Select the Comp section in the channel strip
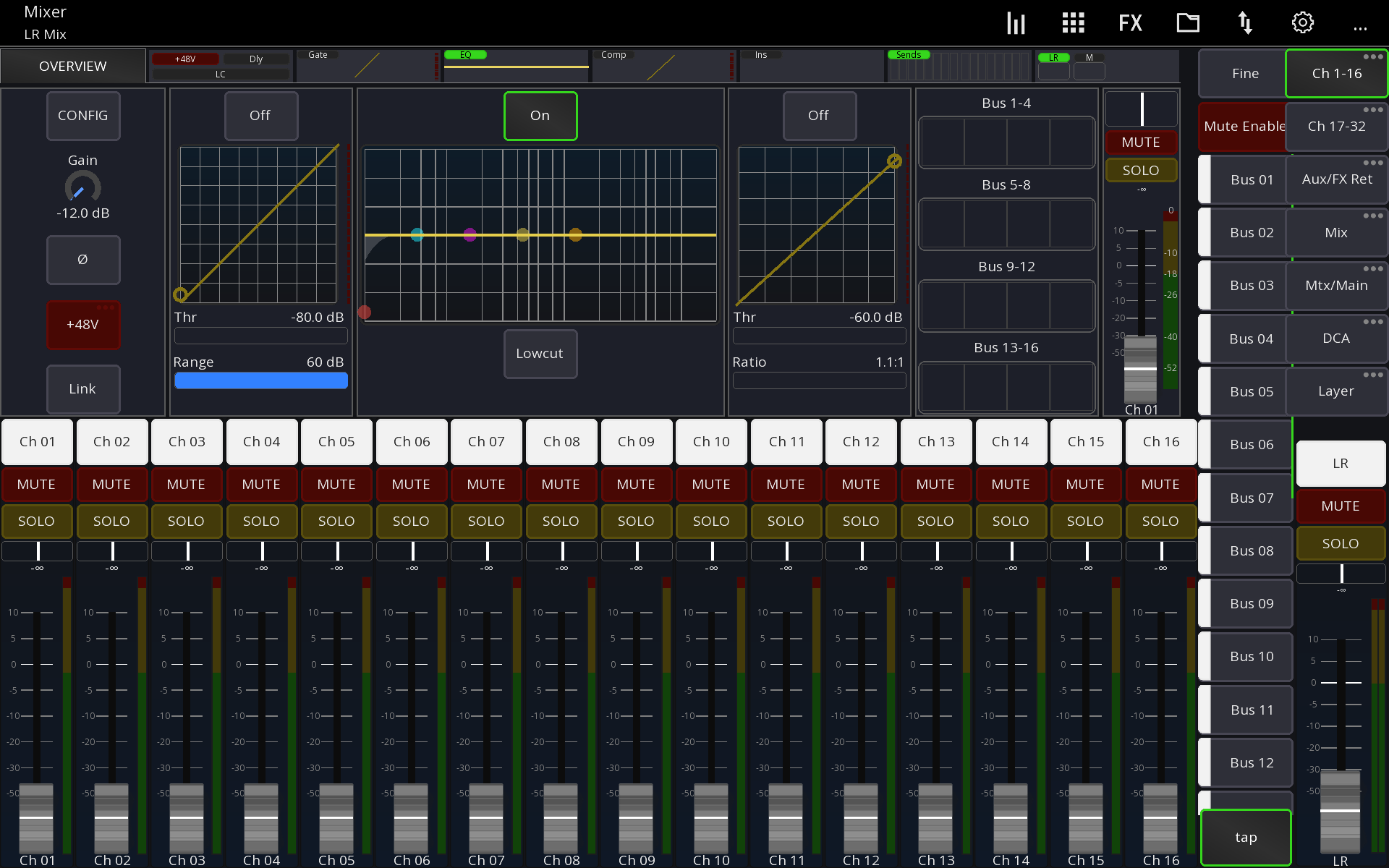Screen dimensions: 1389x868 pos(663,66)
